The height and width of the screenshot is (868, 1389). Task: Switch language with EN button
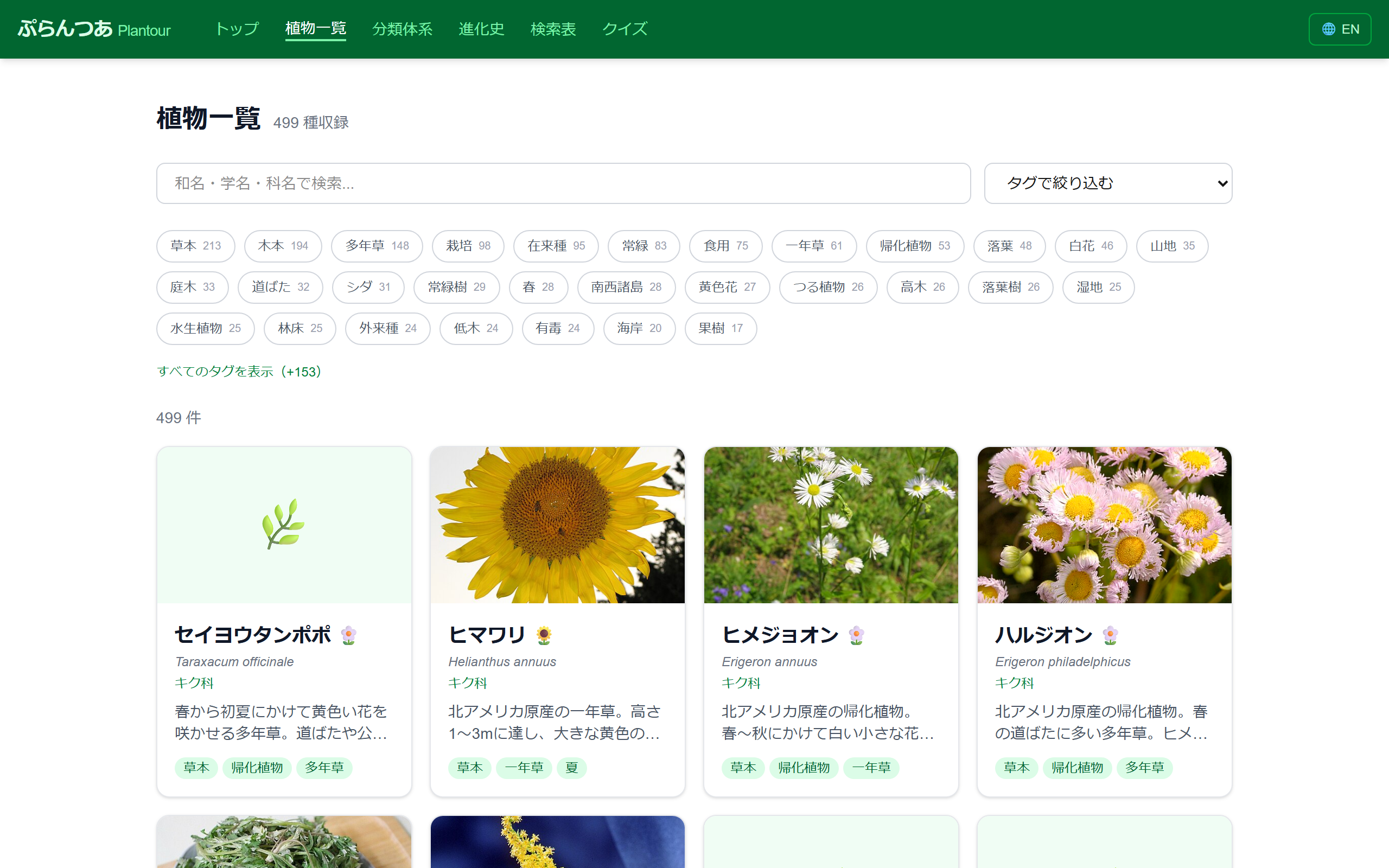(x=1340, y=29)
